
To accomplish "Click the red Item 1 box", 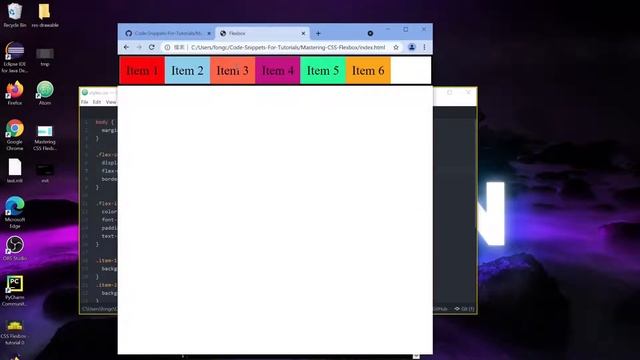I will 142,70.
